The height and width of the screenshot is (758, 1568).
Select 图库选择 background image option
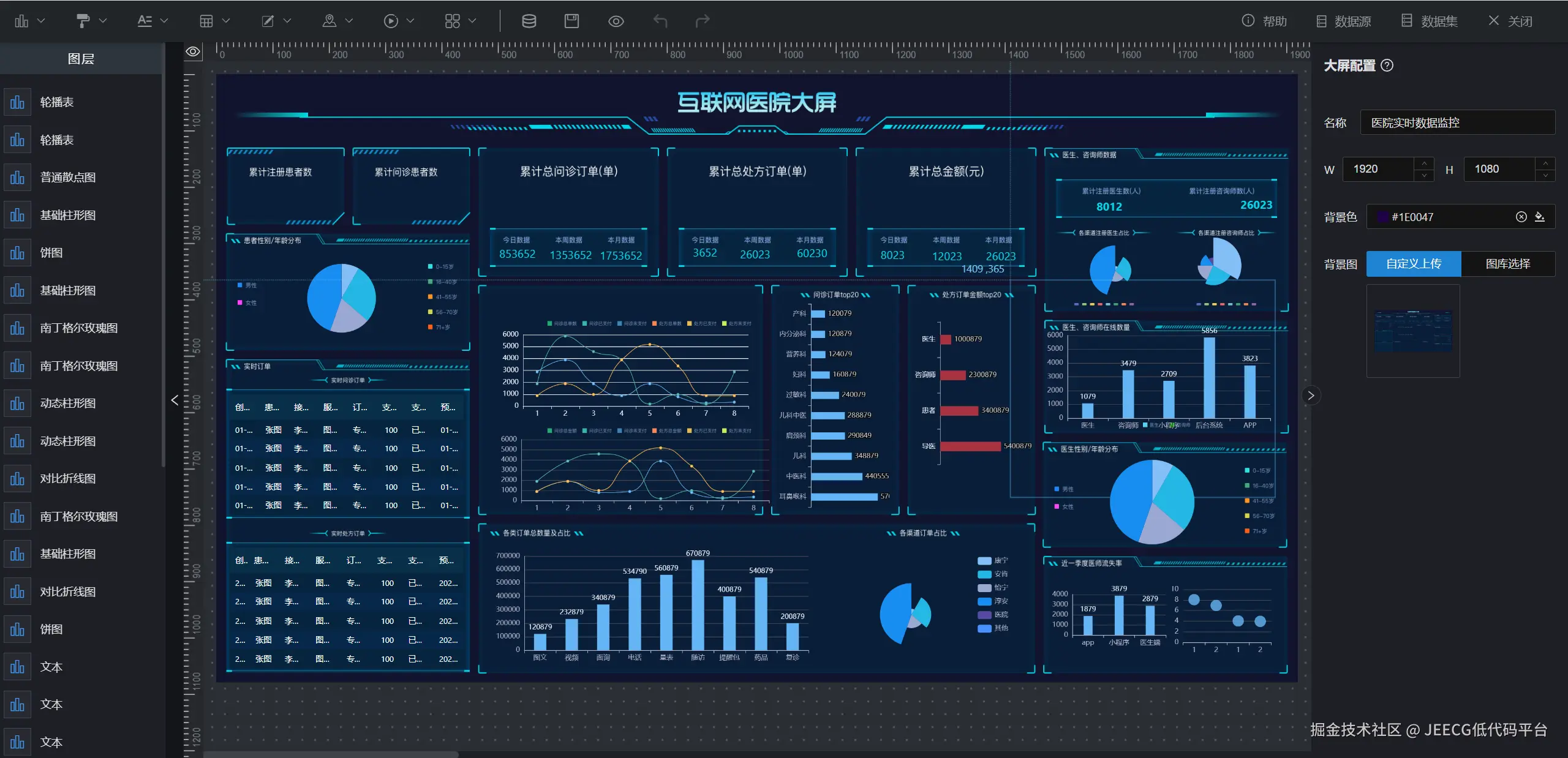click(1507, 264)
